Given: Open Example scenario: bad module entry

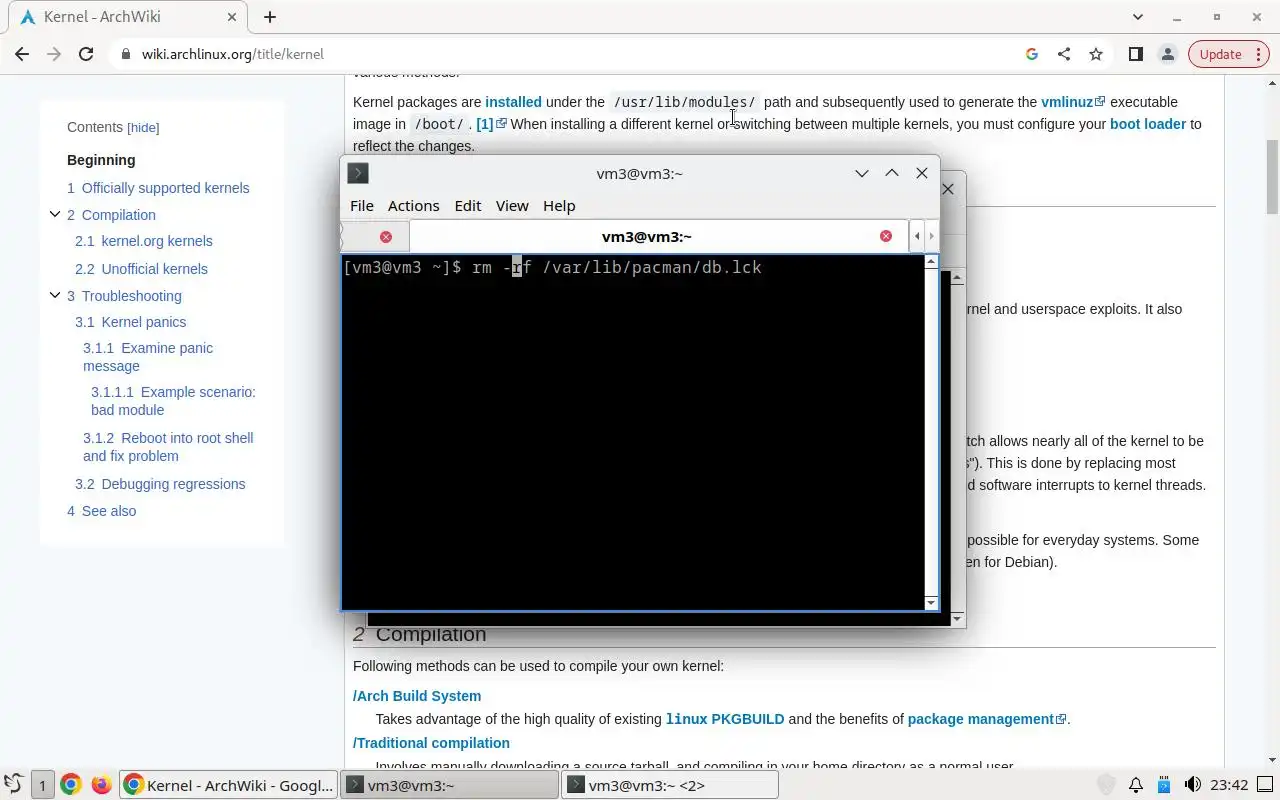Looking at the screenshot, I should 173,401.
